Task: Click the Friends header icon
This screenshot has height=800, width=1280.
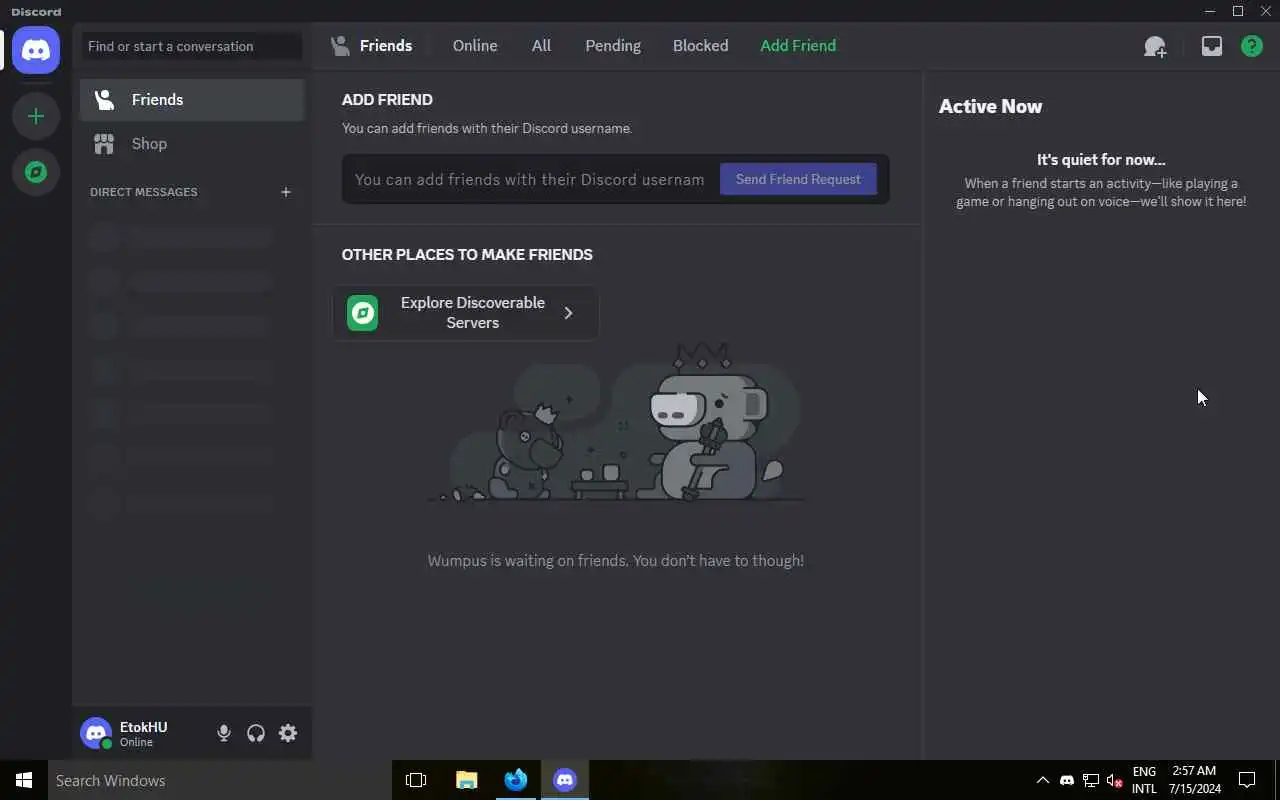Action: point(340,46)
